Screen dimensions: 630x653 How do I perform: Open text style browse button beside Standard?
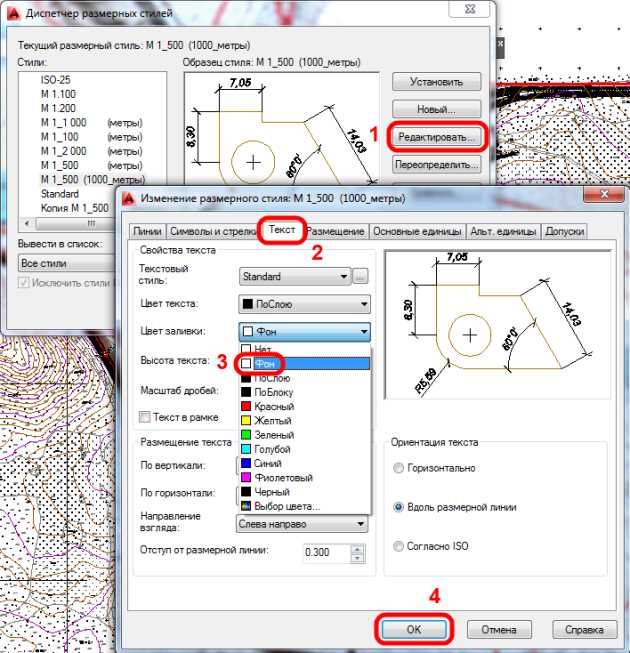pyautogui.click(x=360, y=276)
